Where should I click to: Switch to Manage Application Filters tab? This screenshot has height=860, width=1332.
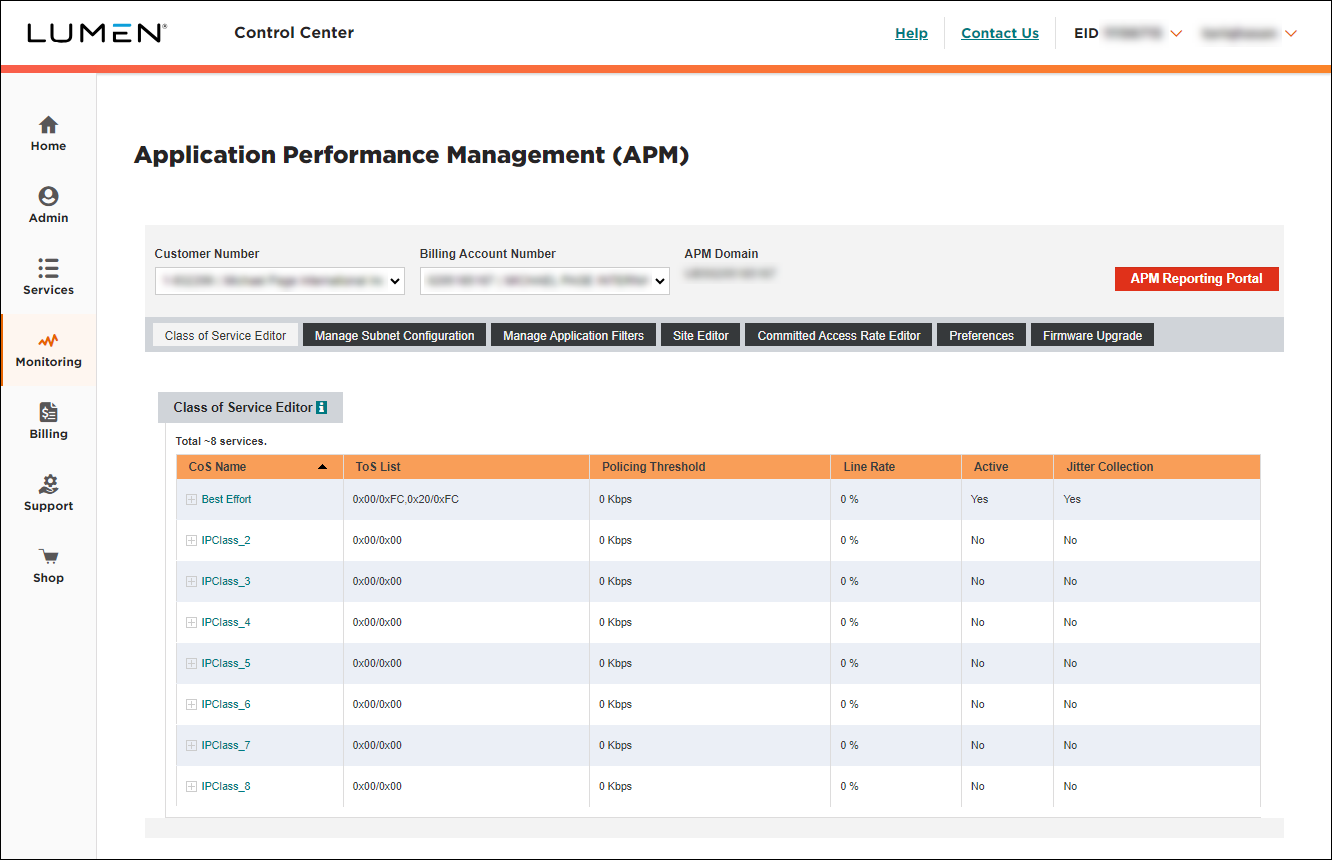(x=573, y=335)
